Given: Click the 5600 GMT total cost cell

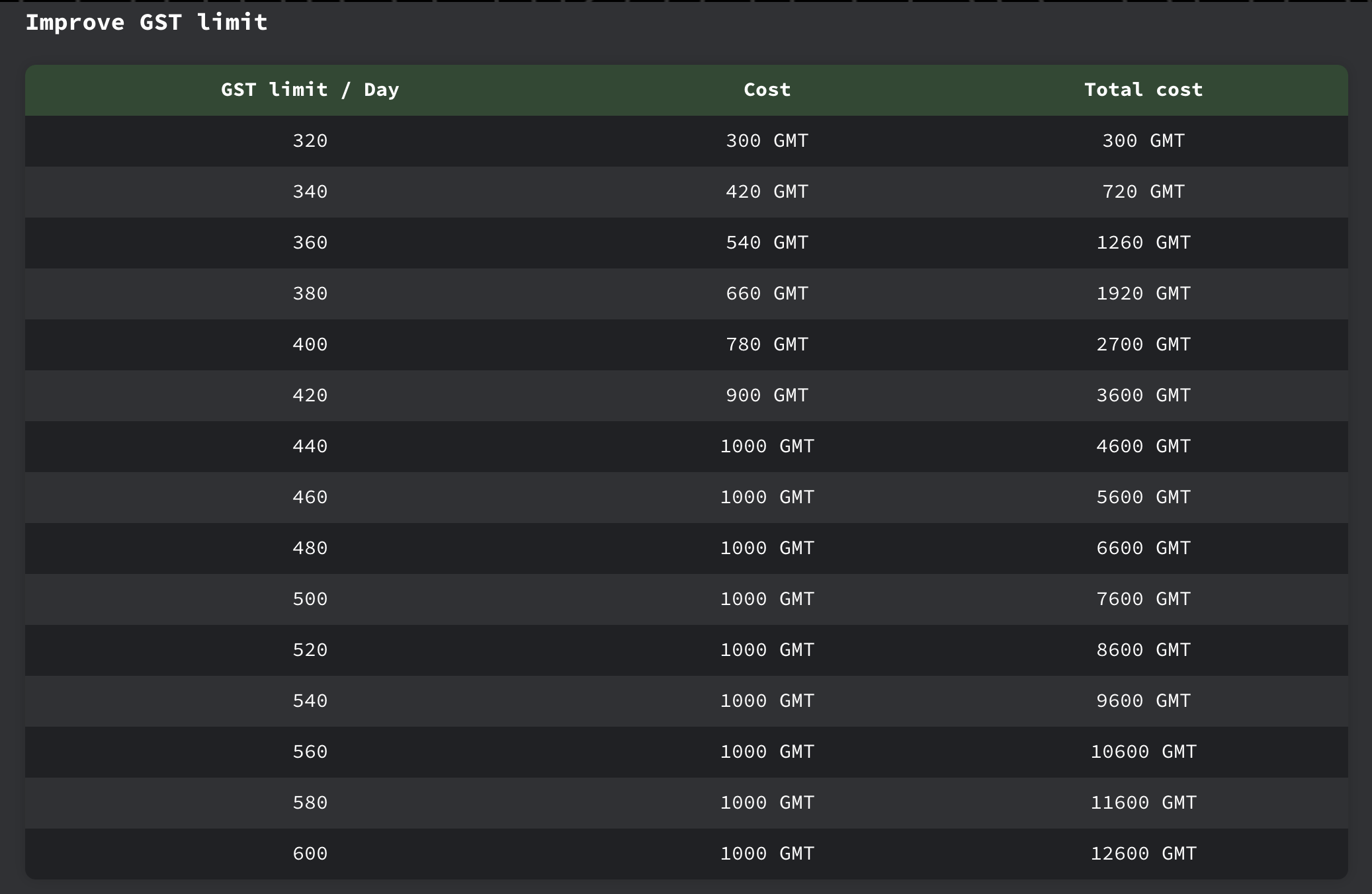Looking at the screenshot, I should pos(1143,497).
